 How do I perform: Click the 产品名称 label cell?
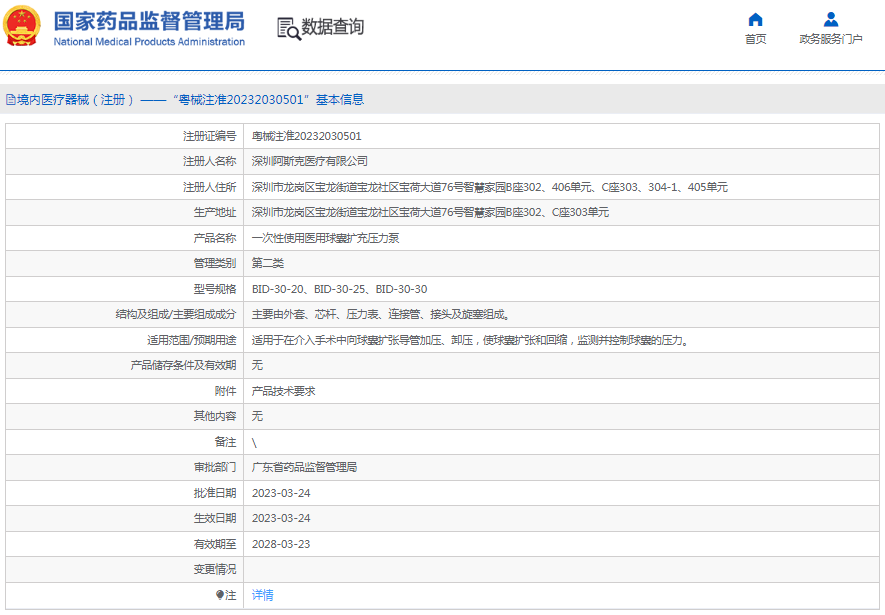tap(125, 238)
